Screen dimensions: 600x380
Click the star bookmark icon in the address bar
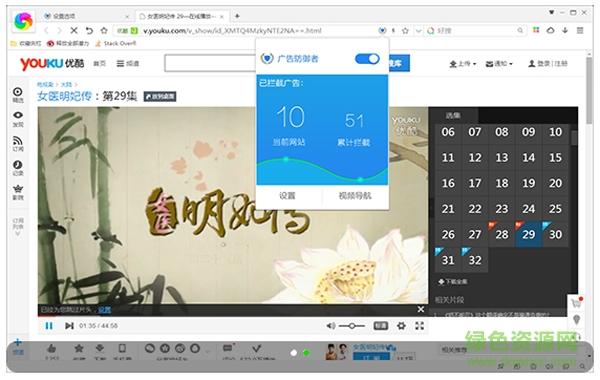(405, 31)
